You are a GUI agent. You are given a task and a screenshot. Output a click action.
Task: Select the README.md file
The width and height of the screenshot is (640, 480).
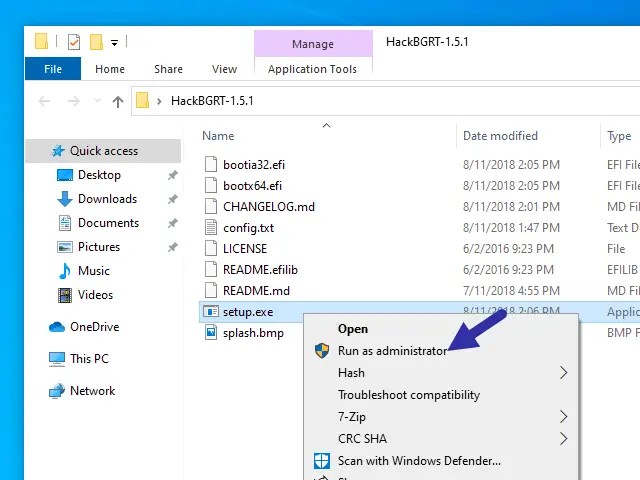coord(256,291)
